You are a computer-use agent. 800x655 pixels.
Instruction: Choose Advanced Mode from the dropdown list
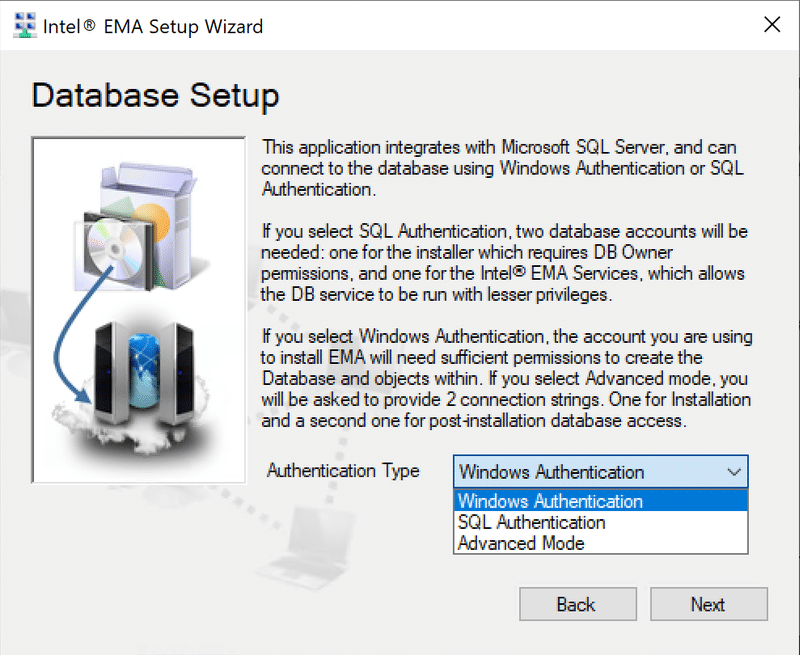(x=520, y=543)
